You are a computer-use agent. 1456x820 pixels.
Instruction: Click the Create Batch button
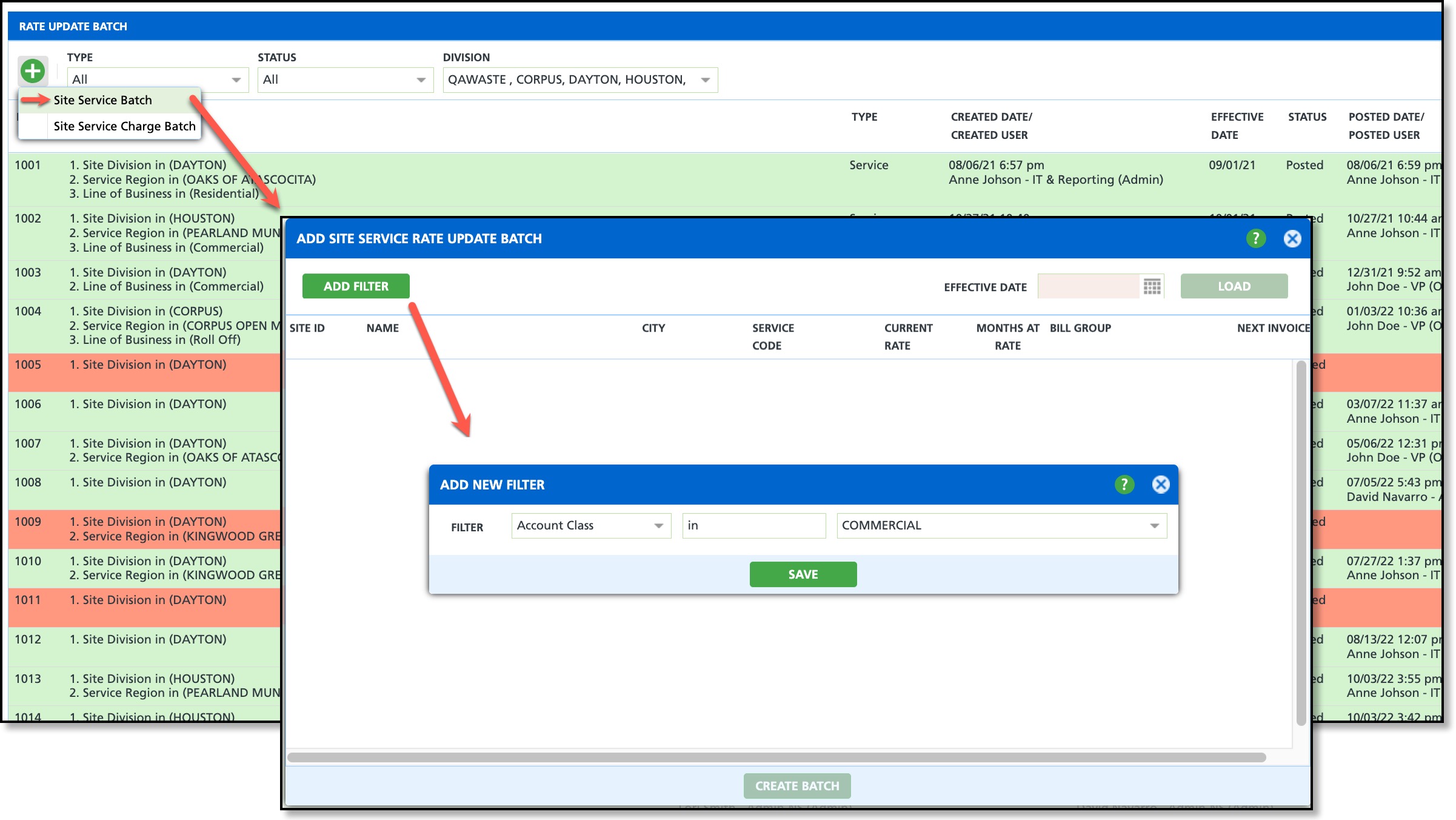(796, 786)
